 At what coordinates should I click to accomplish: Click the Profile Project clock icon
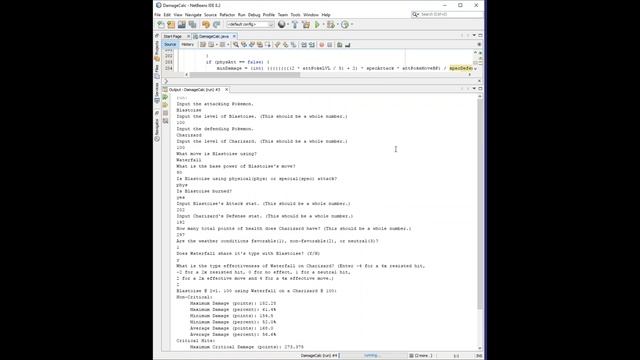(345, 24)
